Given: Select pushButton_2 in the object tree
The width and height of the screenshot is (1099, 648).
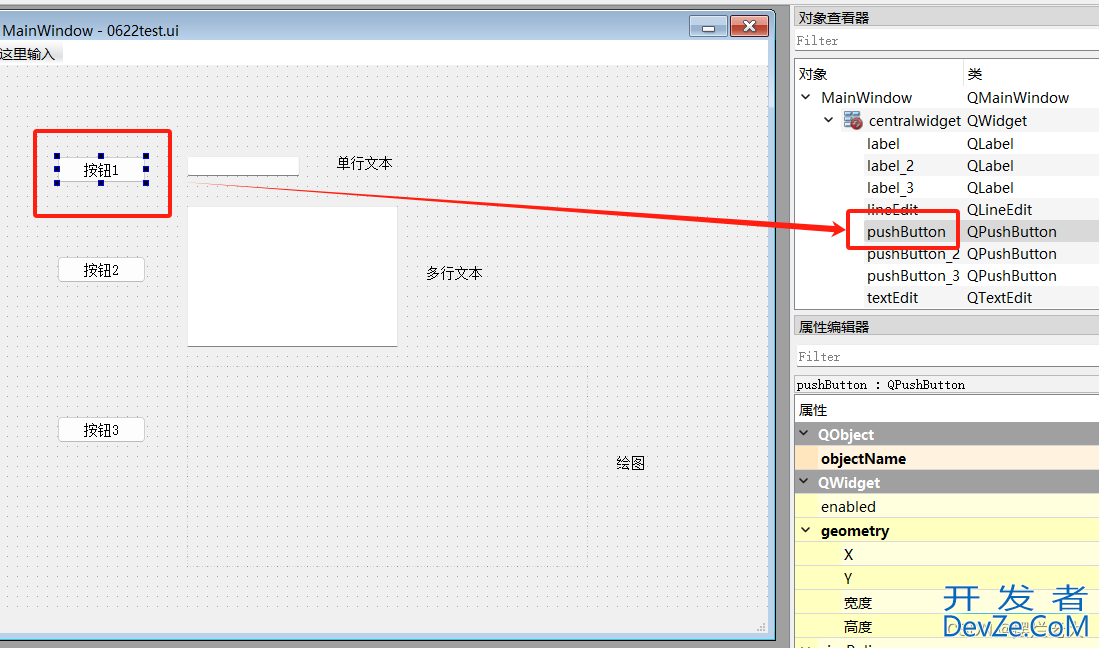Looking at the screenshot, I should pos(947,254).
